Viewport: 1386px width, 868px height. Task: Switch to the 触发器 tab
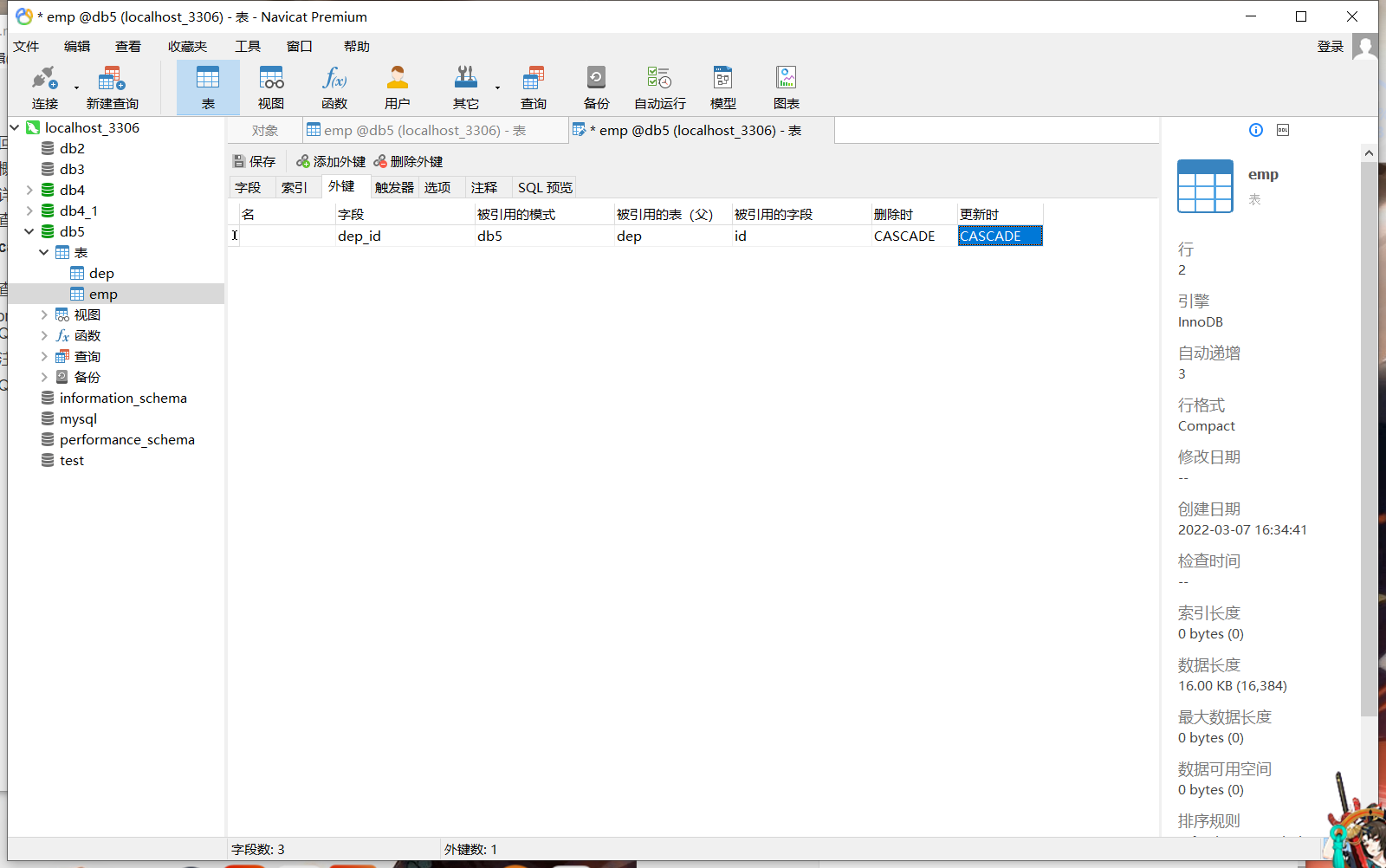[394, 186]
